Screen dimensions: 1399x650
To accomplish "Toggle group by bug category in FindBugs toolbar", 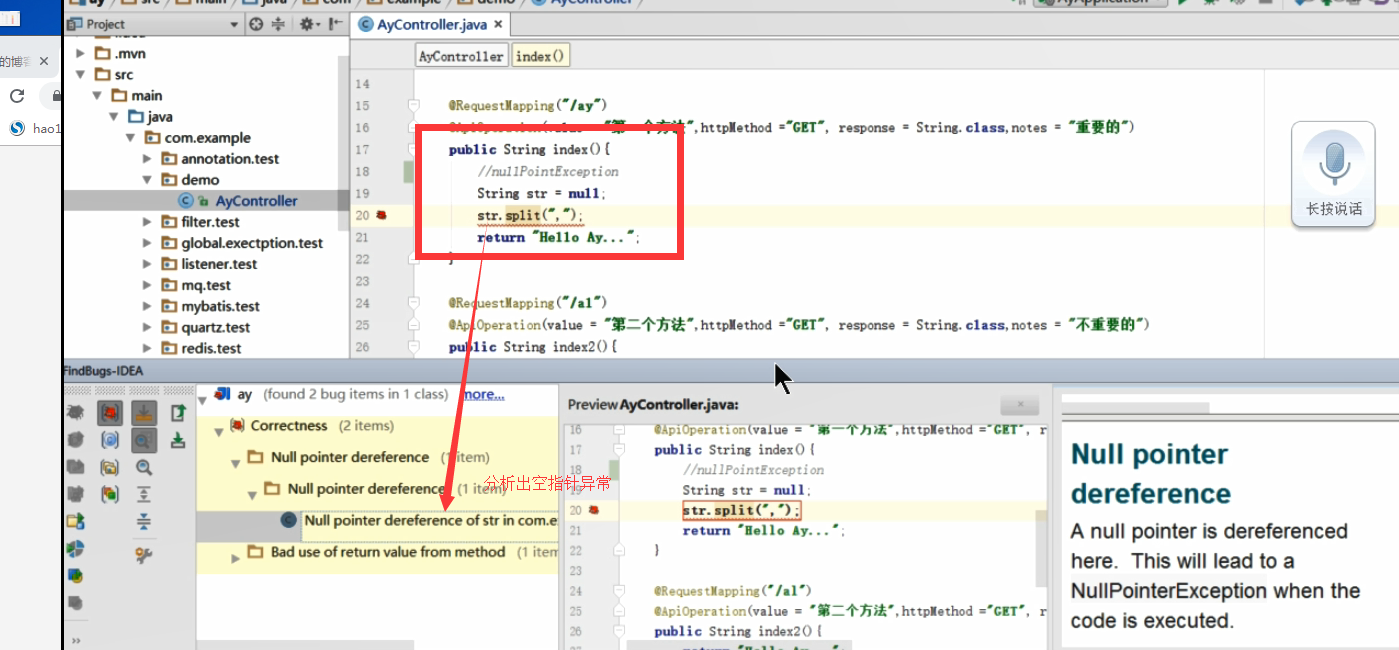I will click(110, 412).
